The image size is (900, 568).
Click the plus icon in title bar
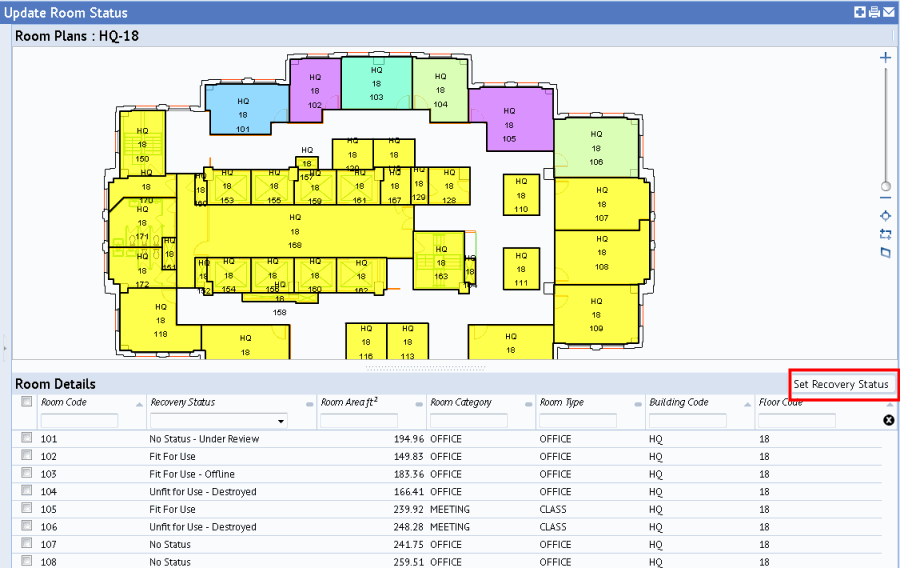859,12
